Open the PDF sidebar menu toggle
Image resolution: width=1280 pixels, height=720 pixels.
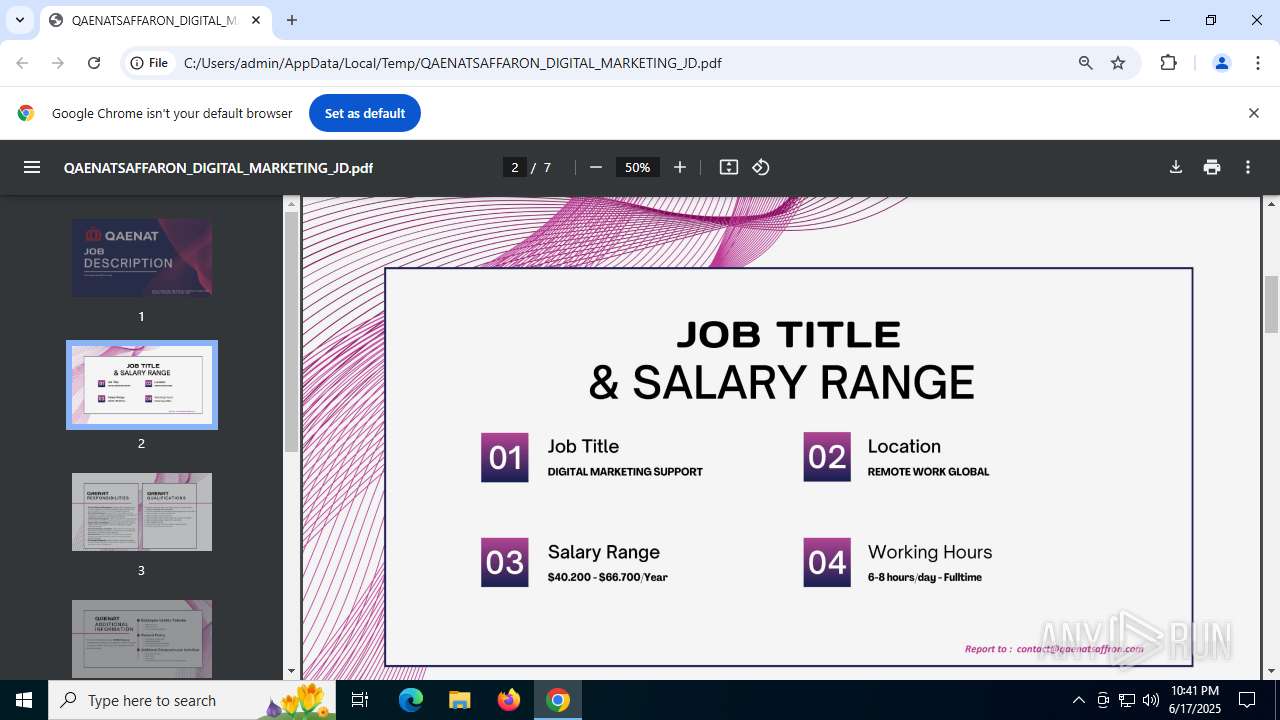(x=32, y=167)
